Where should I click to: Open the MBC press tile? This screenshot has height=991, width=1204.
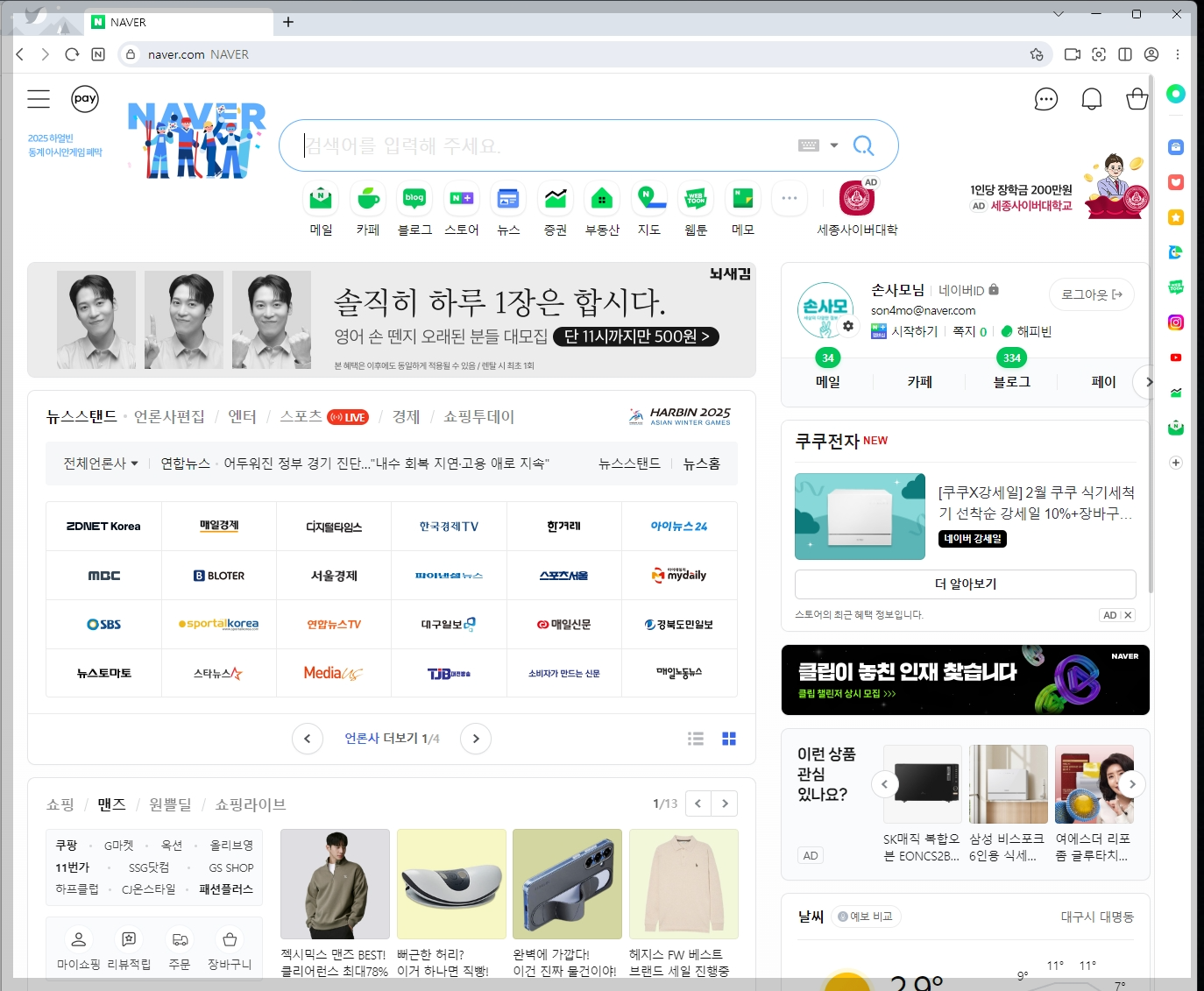point(103,576)
